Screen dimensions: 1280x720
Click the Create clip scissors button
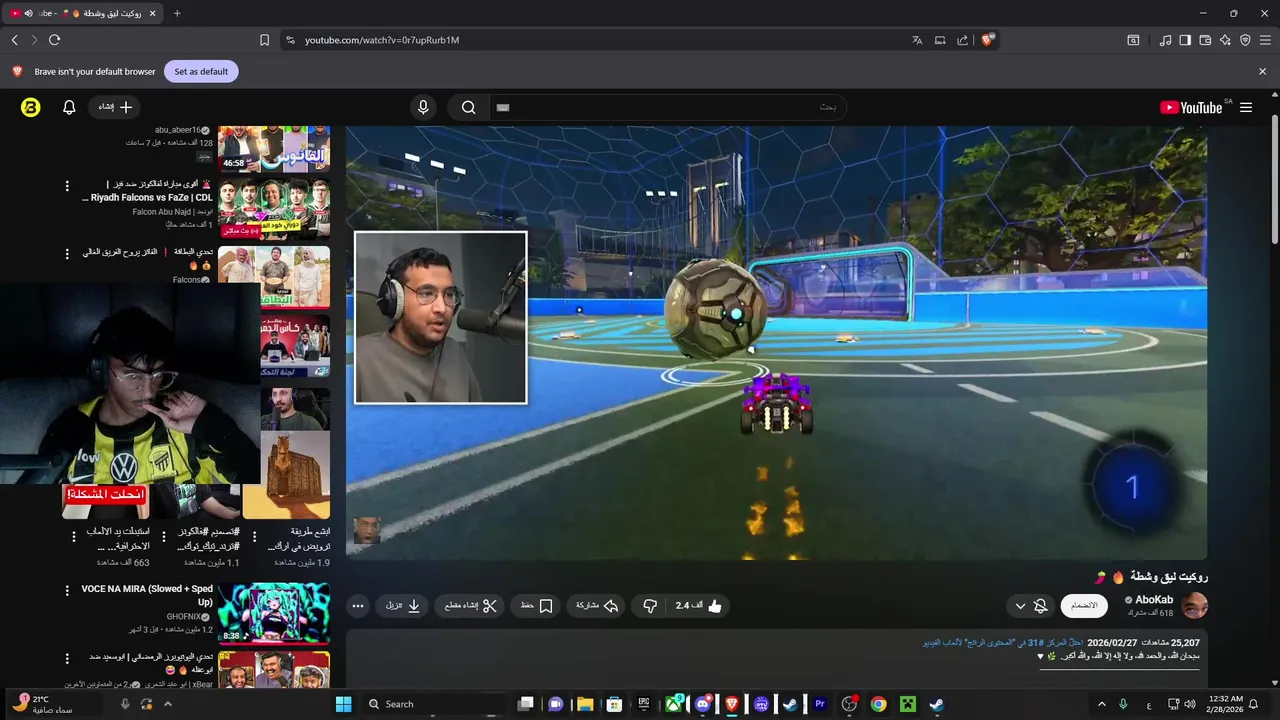(x=469, y=606)
